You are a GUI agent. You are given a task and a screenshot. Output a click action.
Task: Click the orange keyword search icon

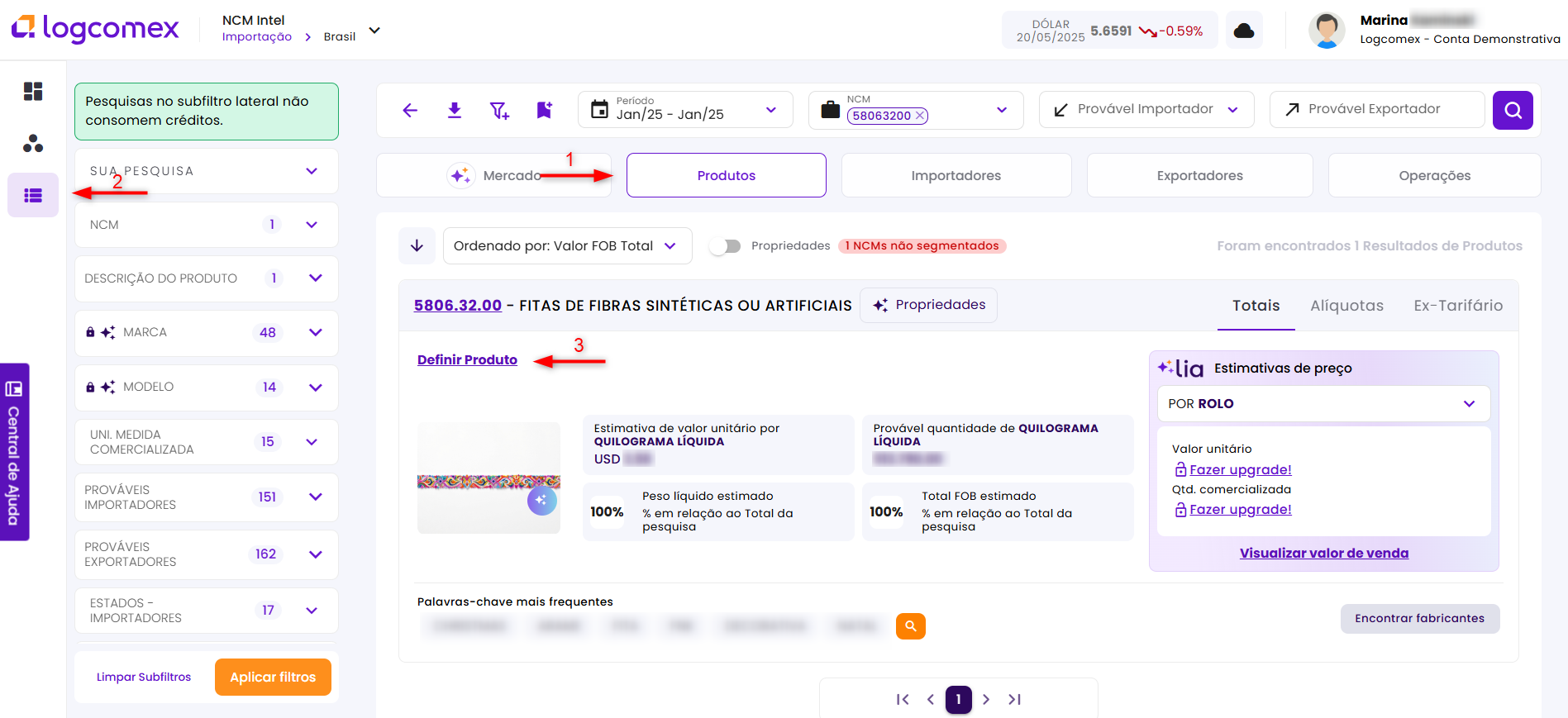[x=910, y=626]
